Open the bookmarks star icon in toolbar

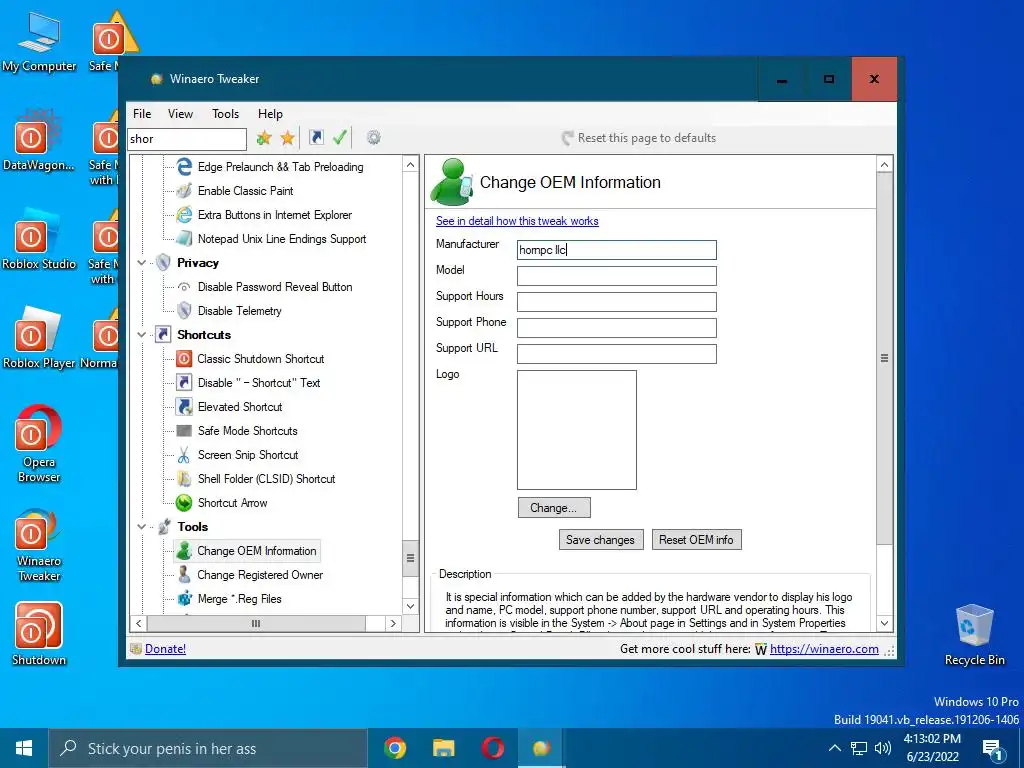(287, 138)
